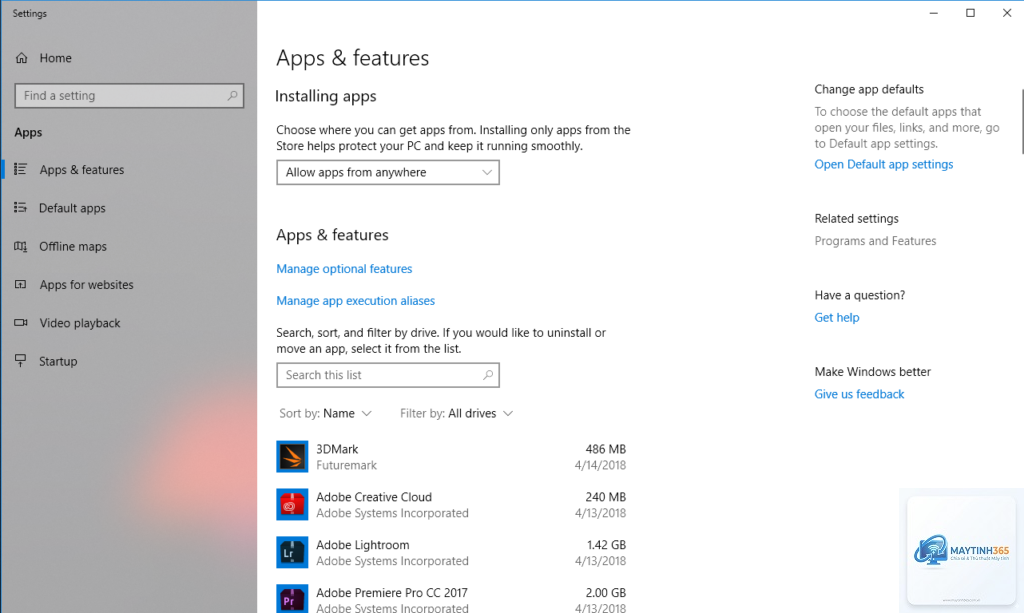Click the vertical scrollbar on right edge
This screenshot has height=613, width=1024.
click(1022, 122)
